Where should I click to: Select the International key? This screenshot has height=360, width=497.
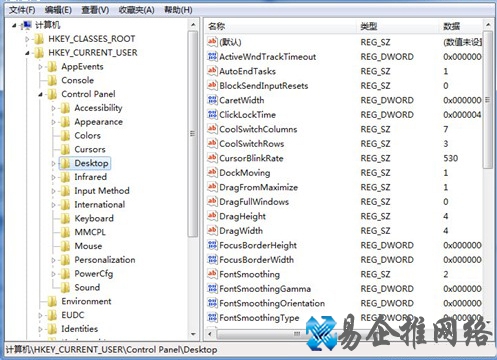(100, 205)
